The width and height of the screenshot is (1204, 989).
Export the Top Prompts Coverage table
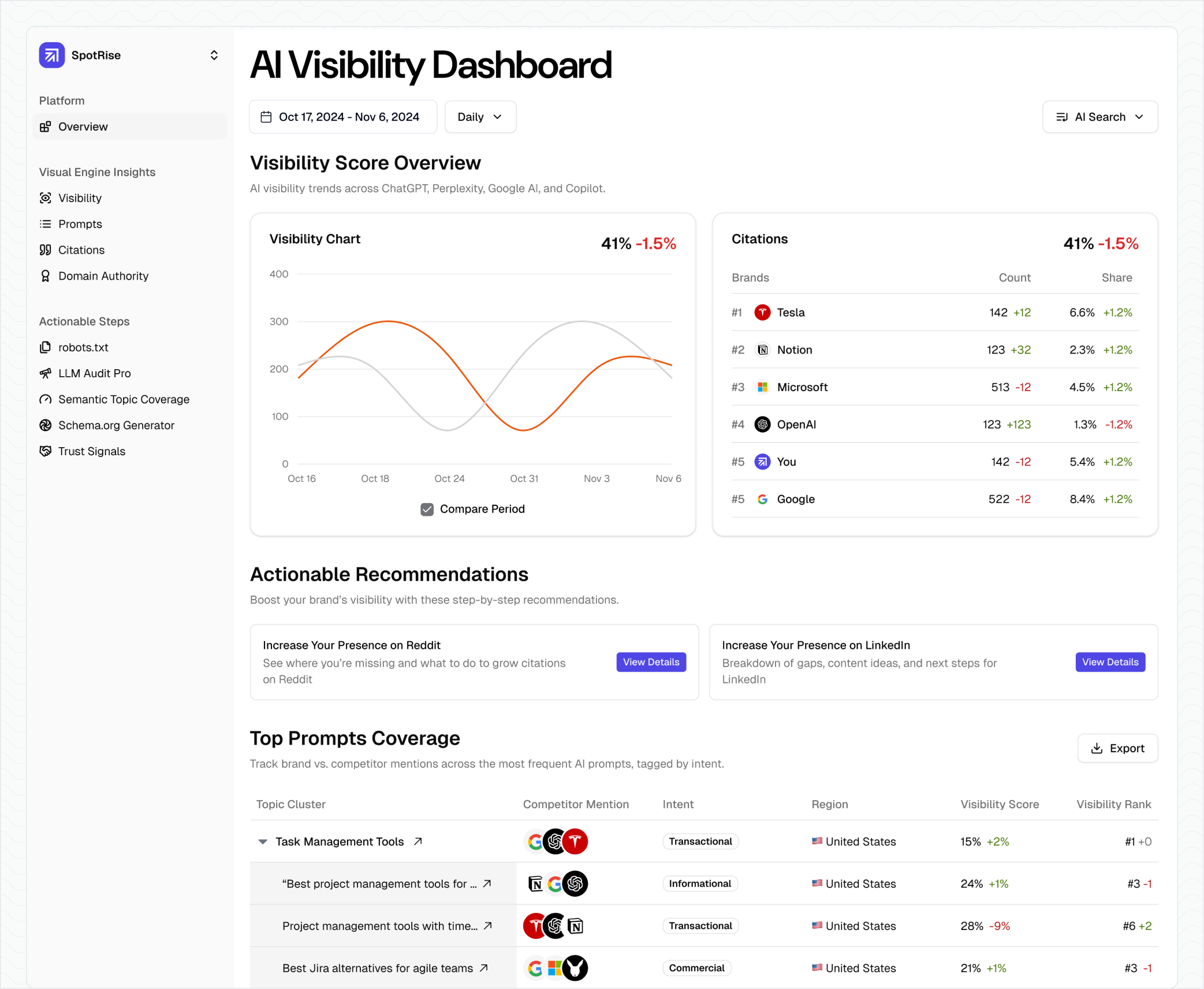pos(1117,749)
